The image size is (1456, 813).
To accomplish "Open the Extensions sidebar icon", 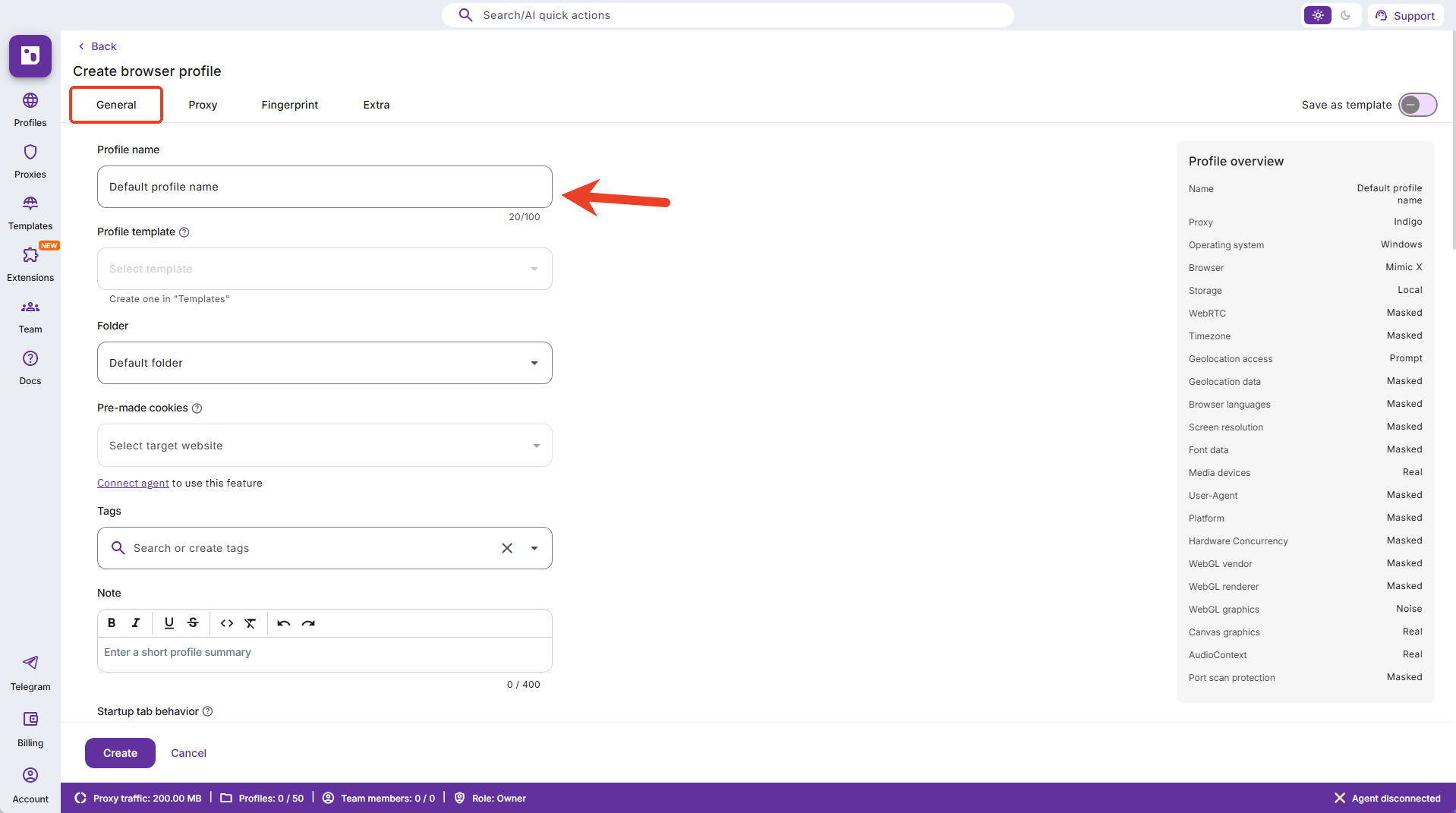I will [30, 256].
